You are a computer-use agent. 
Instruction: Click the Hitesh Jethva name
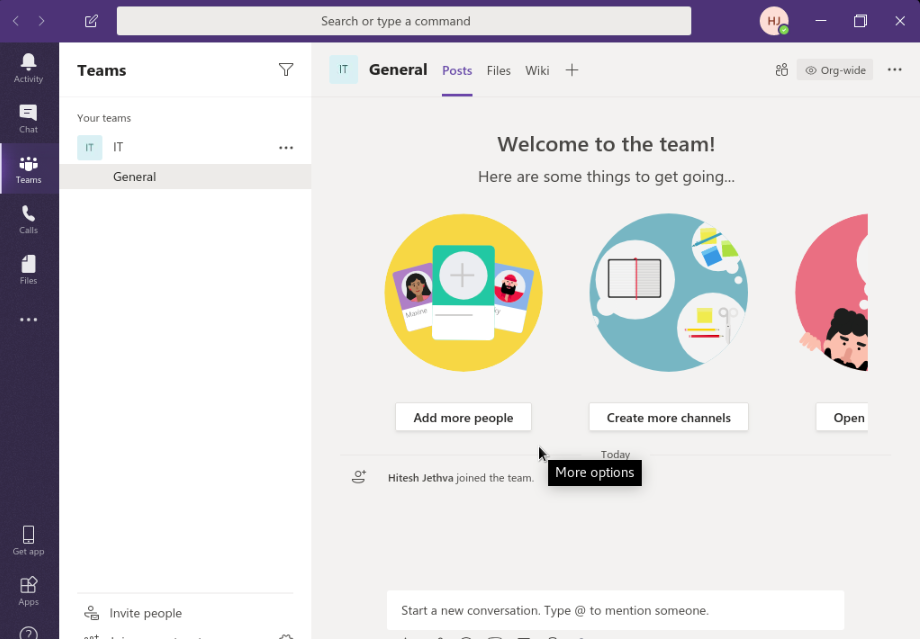[420, 478]
